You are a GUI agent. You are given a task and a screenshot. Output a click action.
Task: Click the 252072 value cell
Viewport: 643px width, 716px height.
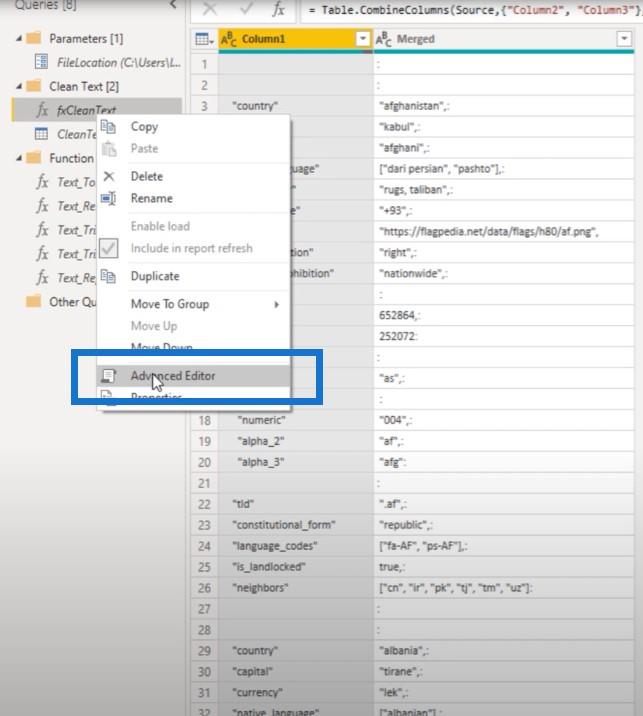pyautogui.click(x=504, y=337)
